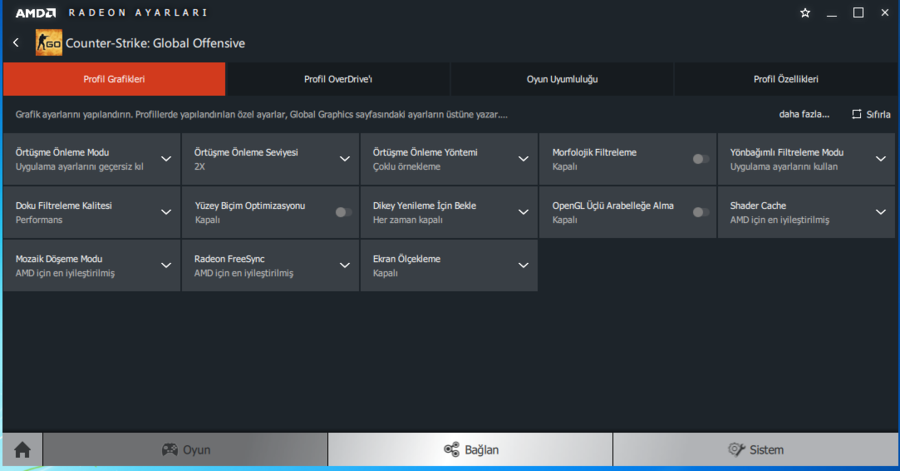This screenshot has height=471, width=900.
Task: Switch to Profil Özellikleri tab
Action: coord(786,79)
